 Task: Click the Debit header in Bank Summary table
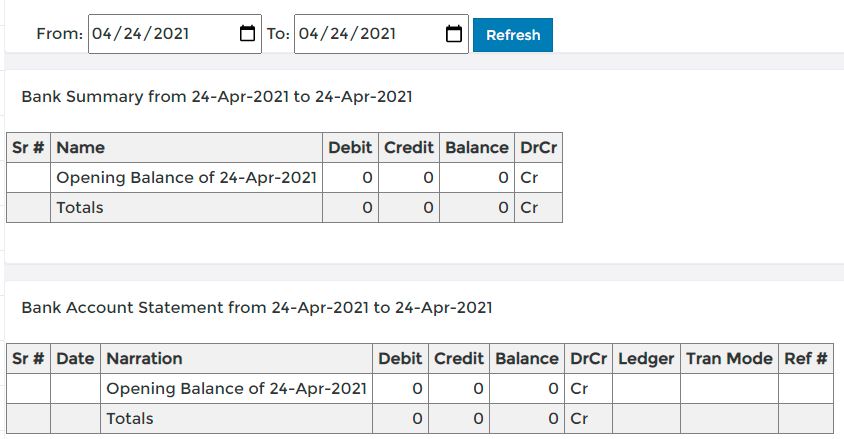coord(350,147)
